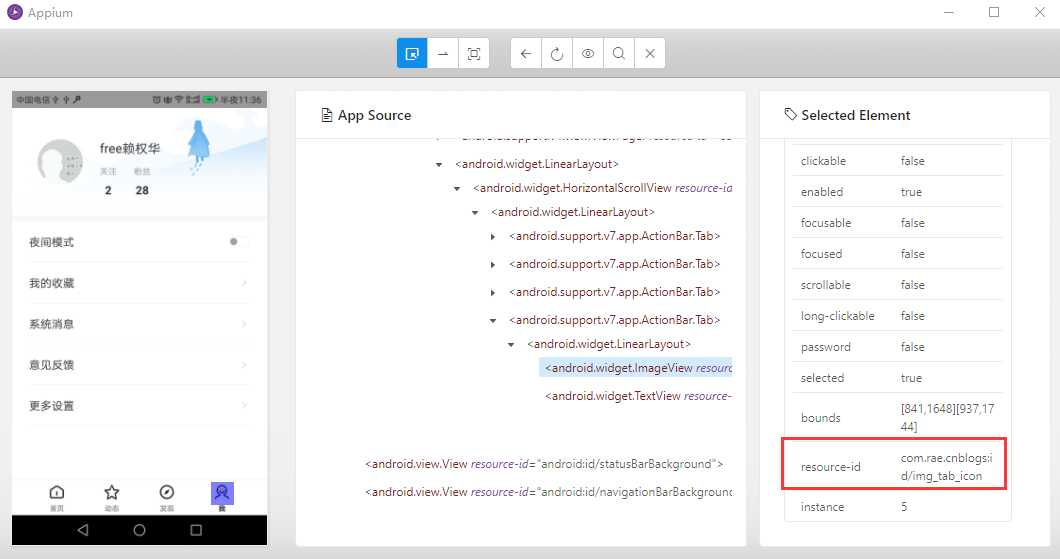Screen dimensions: 1060x559
Task: Click the focusable attribute label
Action: click(826, 223)
